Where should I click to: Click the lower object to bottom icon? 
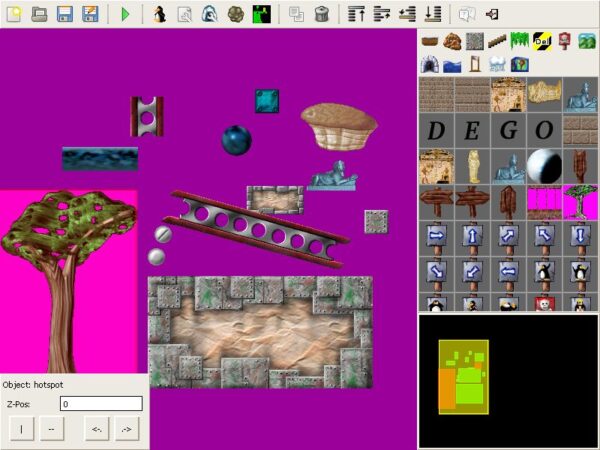click(x=433, y=14)
